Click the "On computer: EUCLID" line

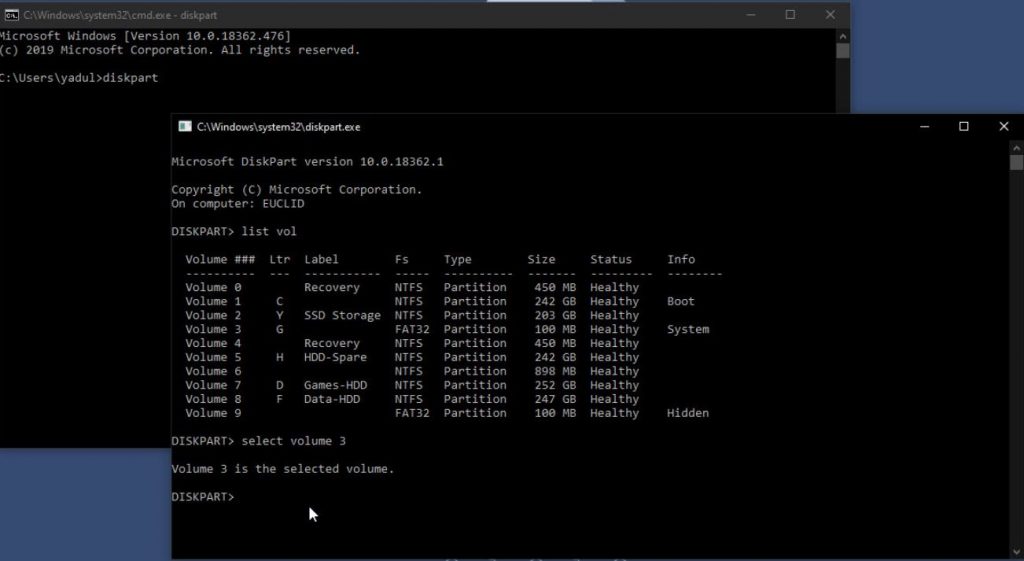pos(238,204)
